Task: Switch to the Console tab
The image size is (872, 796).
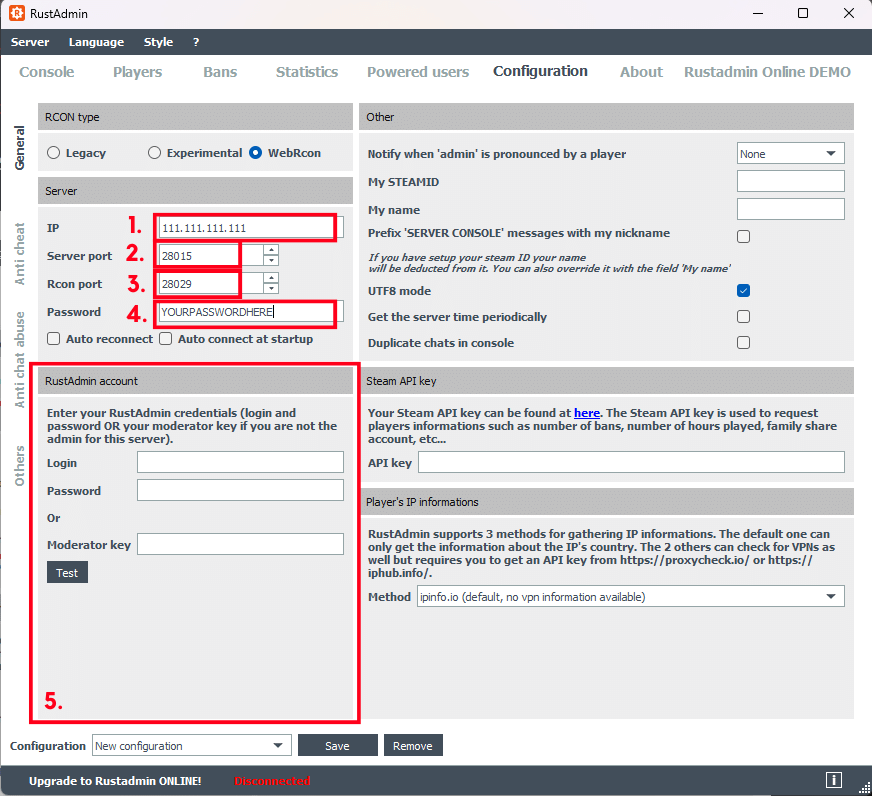Action: [x=47, y=72]
